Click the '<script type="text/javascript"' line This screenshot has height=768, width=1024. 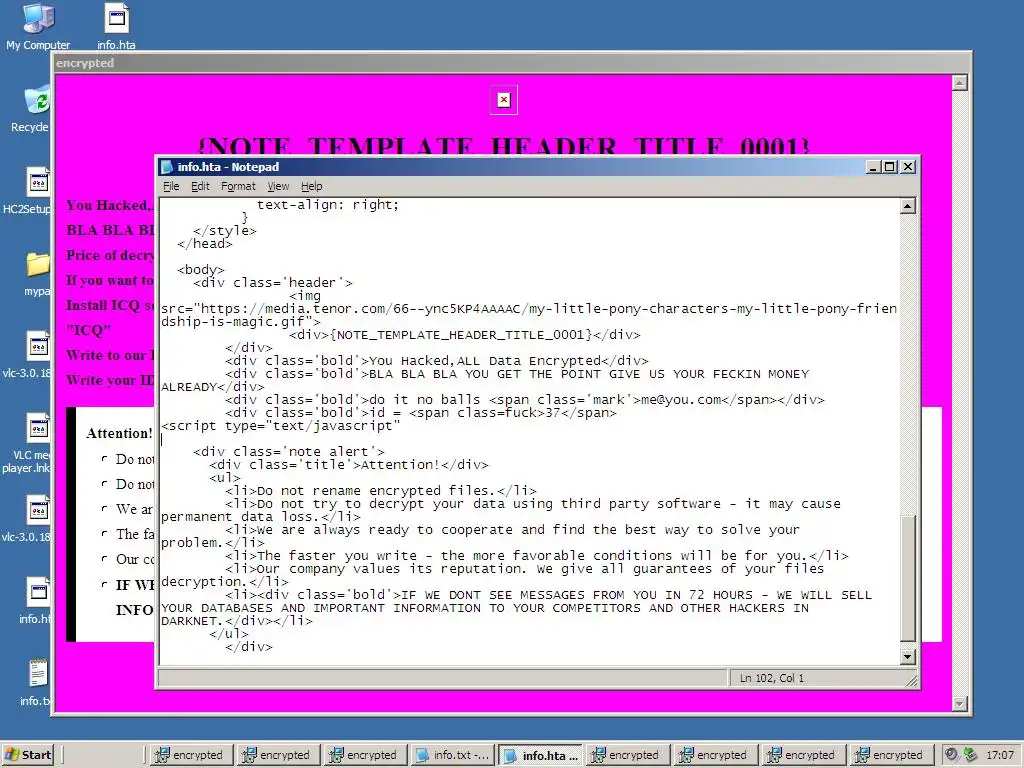pos(281,426)
